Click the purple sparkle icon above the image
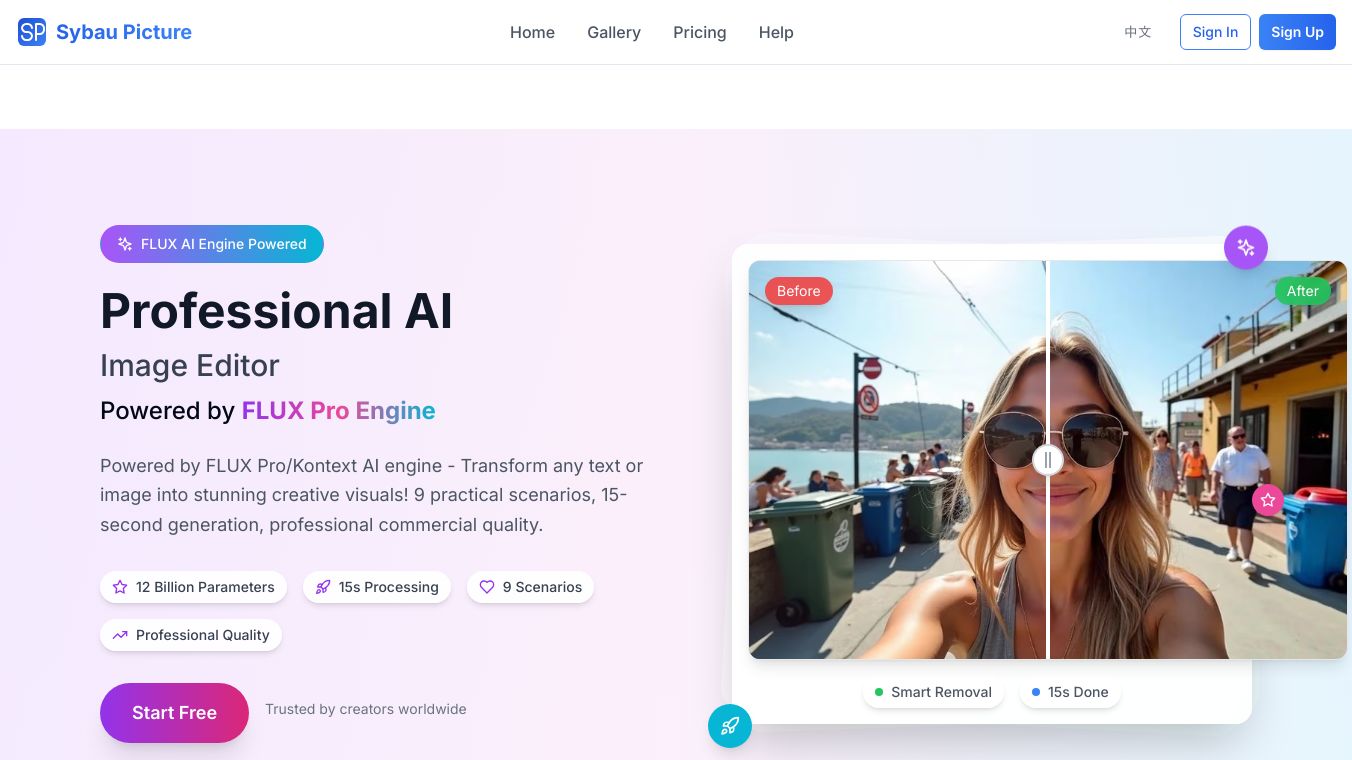The image size is (1352, 760). (1246, 247)
